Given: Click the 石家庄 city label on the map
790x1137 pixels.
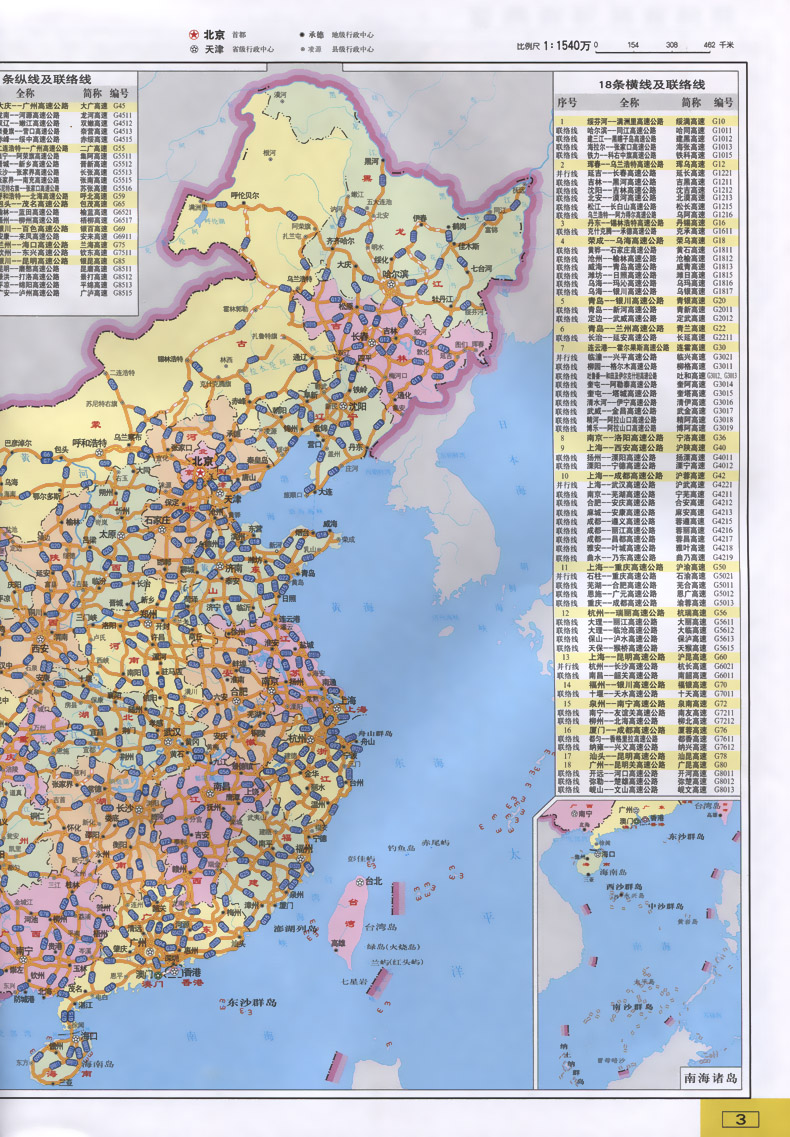Looking at the screenshot, I should pos(157,519).
